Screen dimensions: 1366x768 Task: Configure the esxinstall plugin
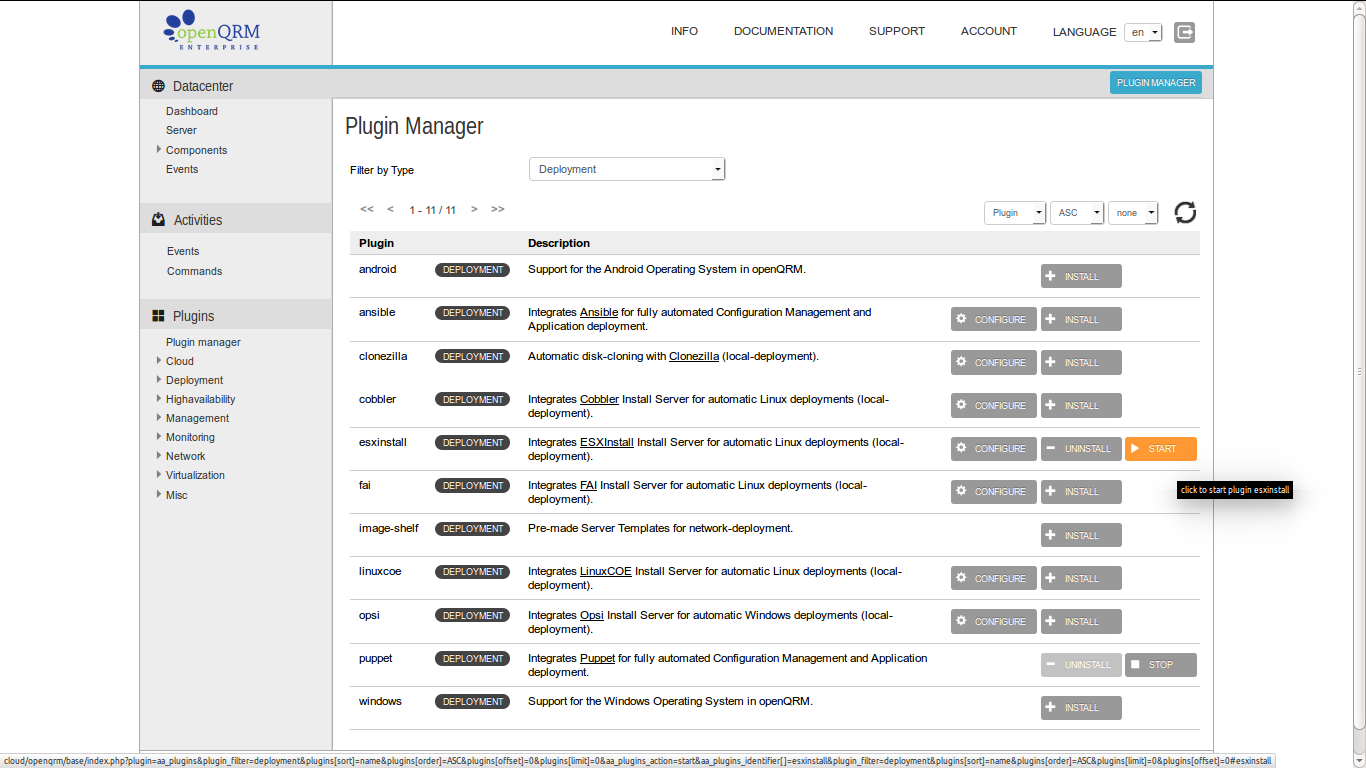[x=994, y=448]
